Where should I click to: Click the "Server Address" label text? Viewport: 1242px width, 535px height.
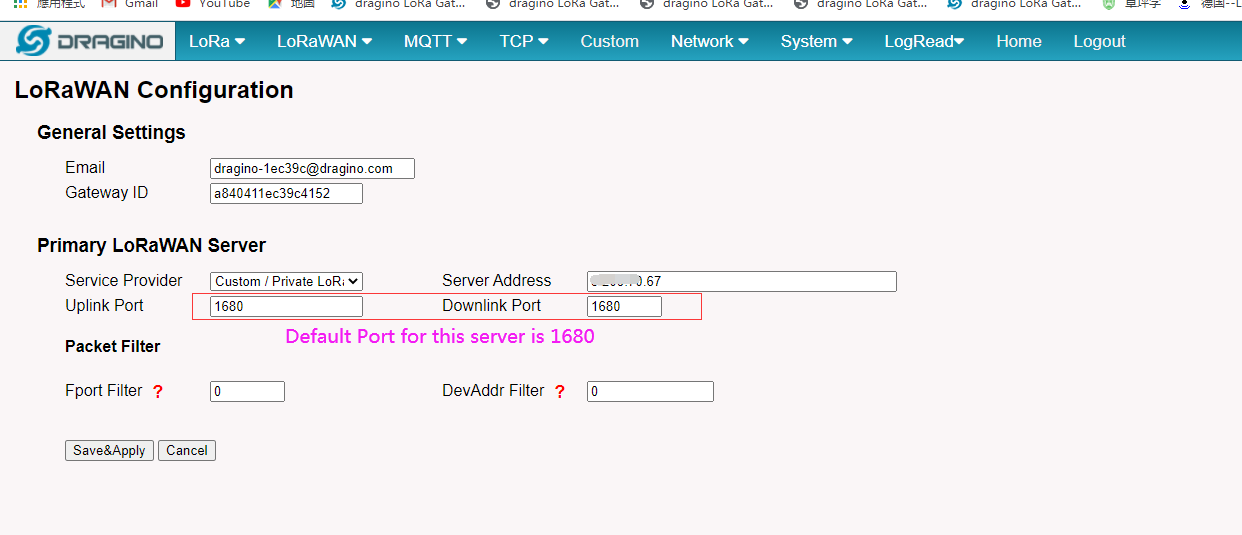click(x=497, y=281)
